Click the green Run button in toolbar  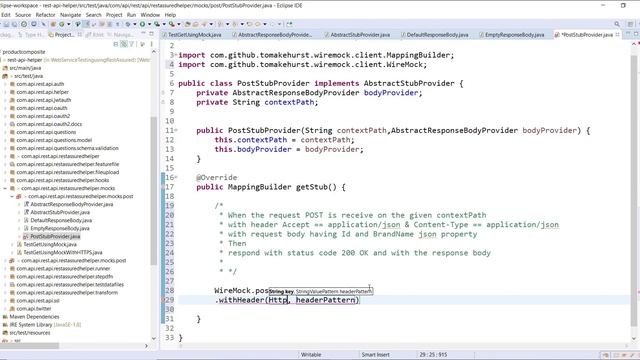[142, 24]
